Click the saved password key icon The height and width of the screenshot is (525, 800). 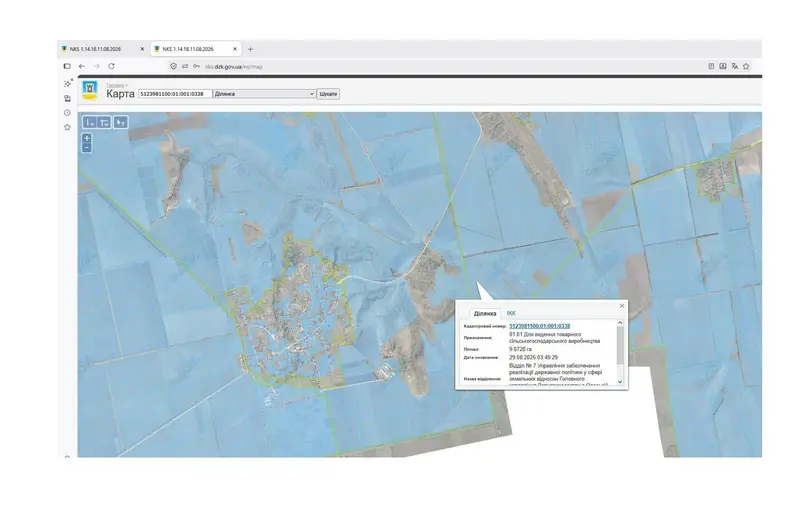[196, 66]
